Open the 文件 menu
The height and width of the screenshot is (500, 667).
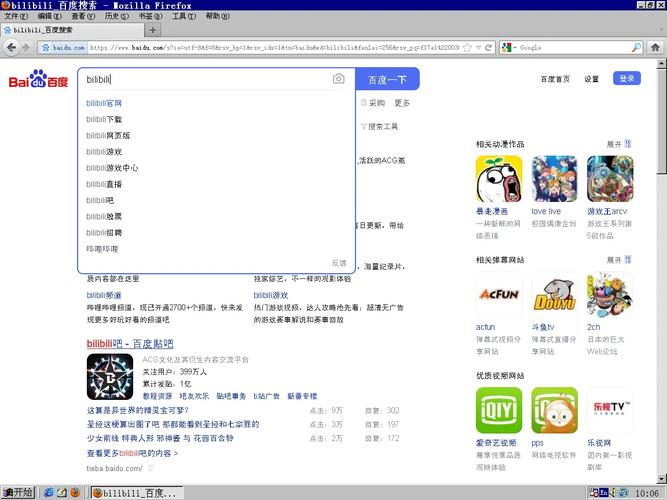point(16,16)
